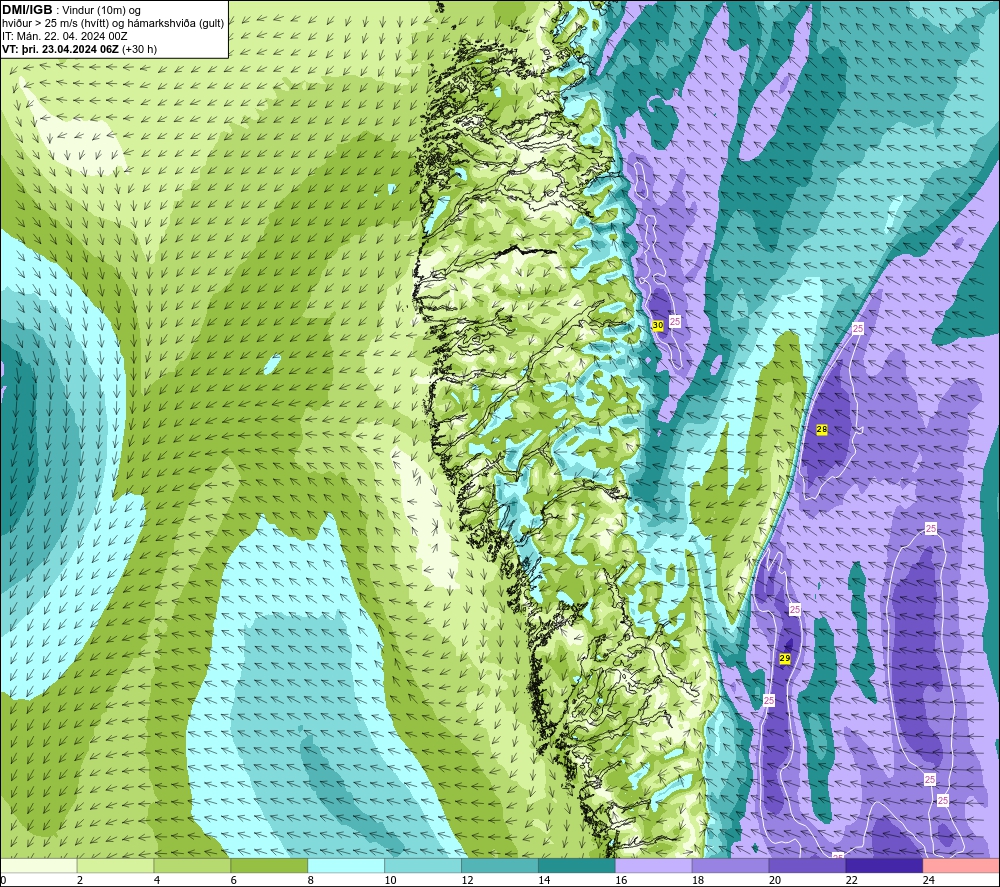The height and width of the screenshot is (887, 1000).
Task: Click the legend value 6
Action: point(233,880)
